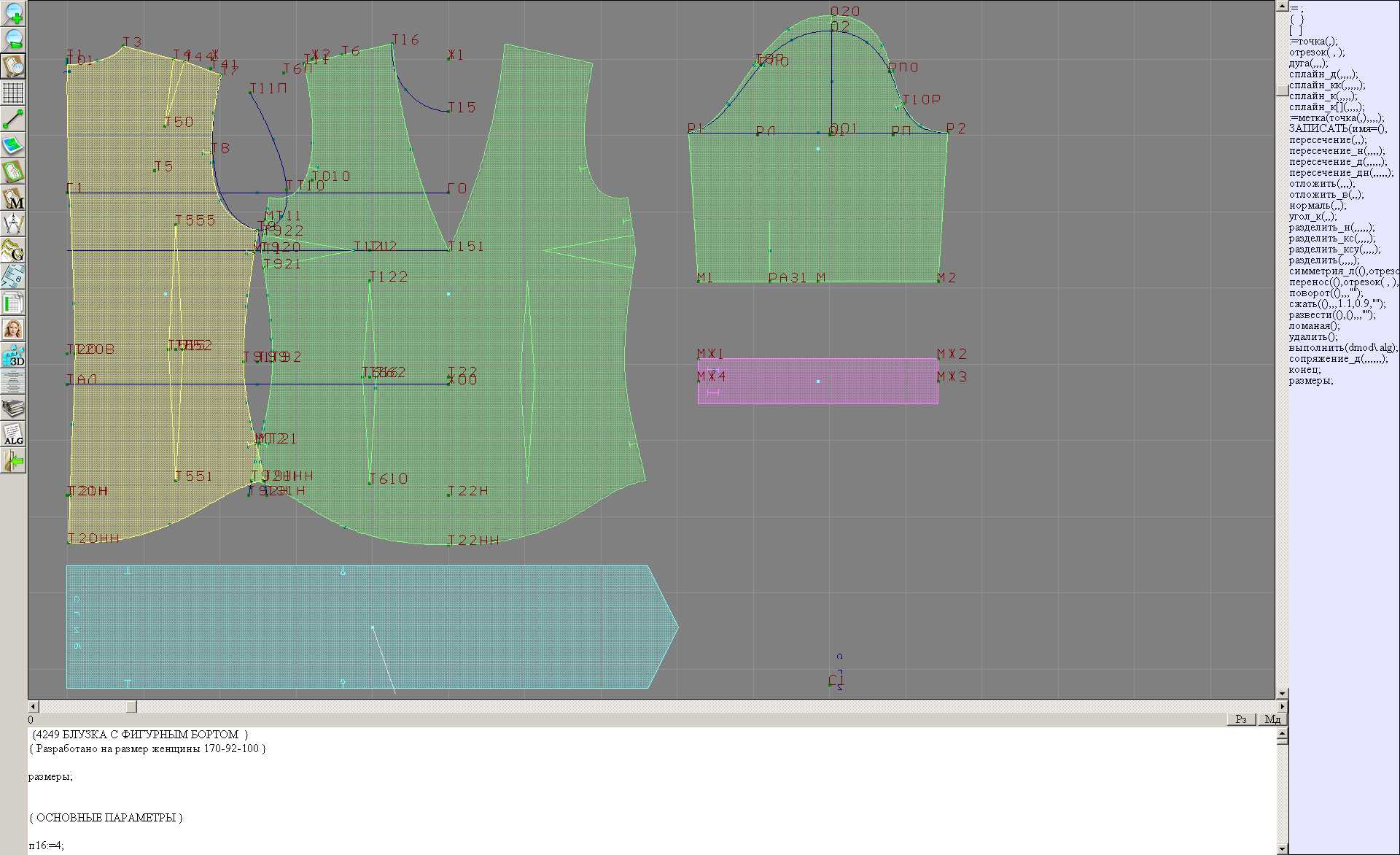Click horizontal scrollbar thumb under canvas

(x=131, y=707)
